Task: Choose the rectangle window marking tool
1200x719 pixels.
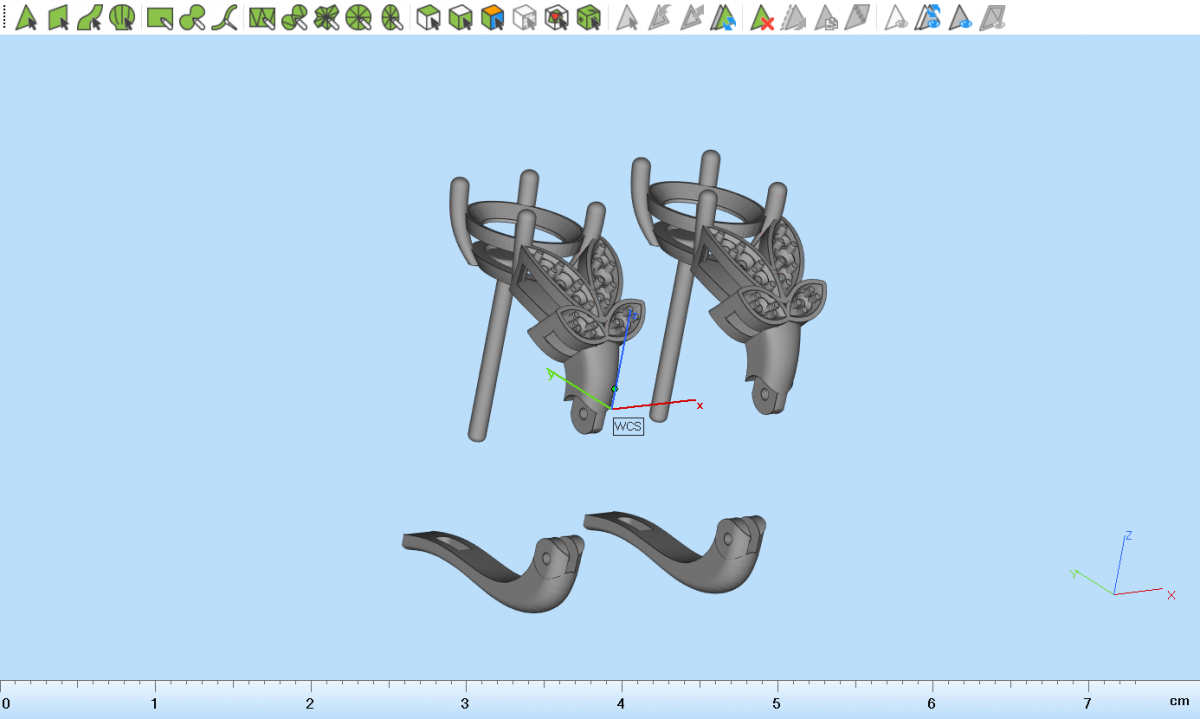Action: (x=160, y=17)
